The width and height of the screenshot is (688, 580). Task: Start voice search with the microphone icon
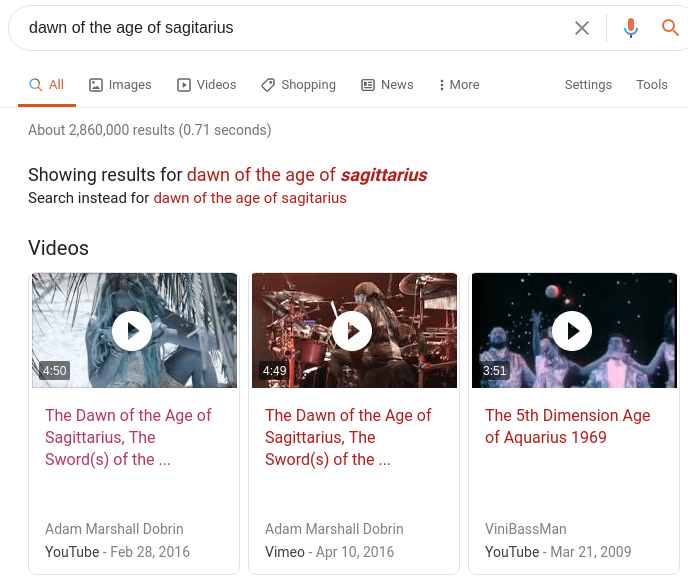631,28
